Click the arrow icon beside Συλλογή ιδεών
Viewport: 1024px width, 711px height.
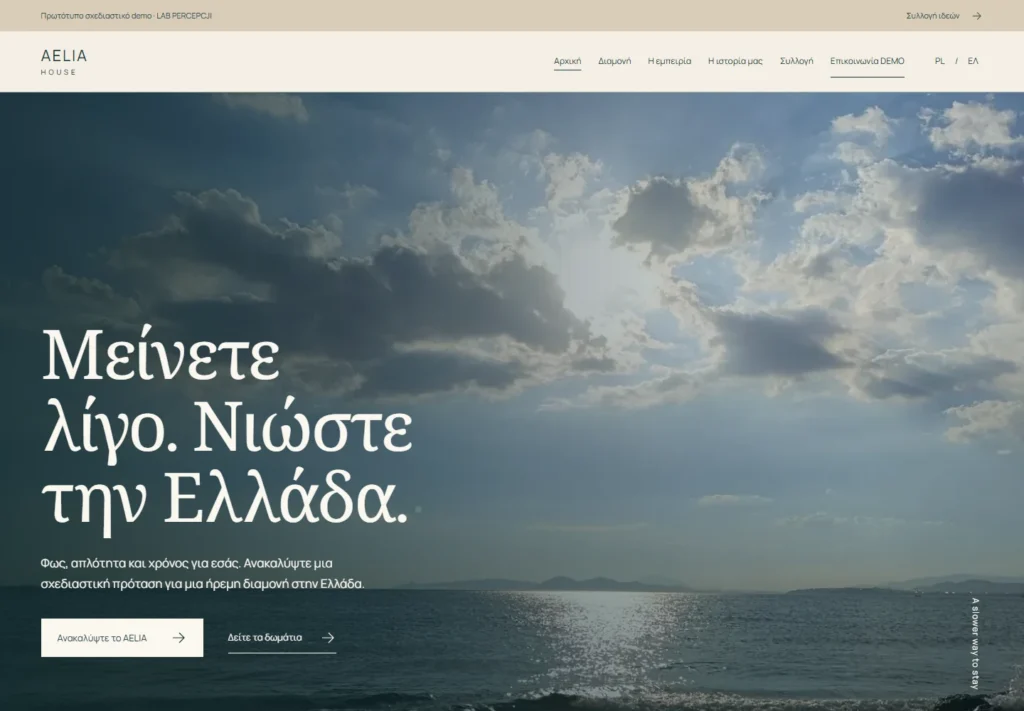pos(976,16)
